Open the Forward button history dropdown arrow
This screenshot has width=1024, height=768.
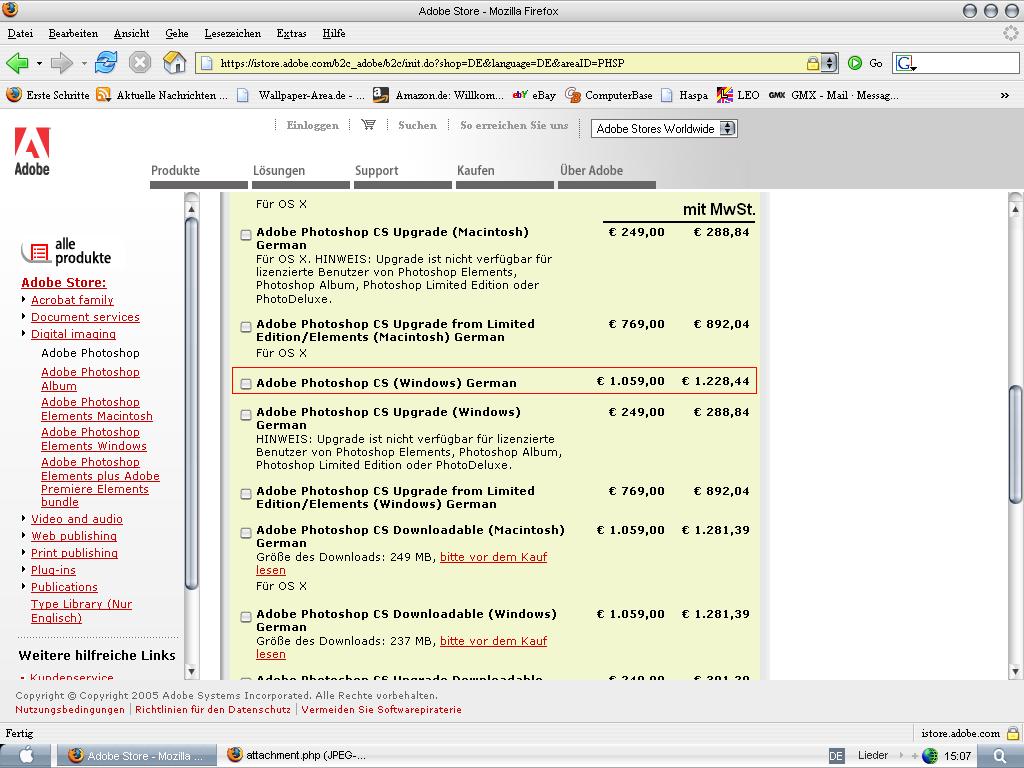[x=84, y=63]
